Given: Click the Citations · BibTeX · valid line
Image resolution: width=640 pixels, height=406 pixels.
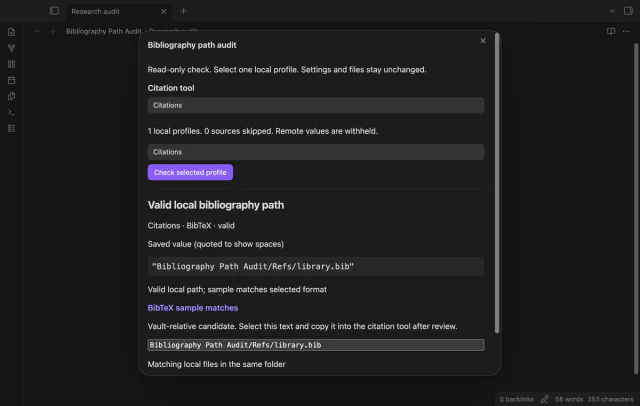Looking at the screenshot, I should [x=191, y=226].
